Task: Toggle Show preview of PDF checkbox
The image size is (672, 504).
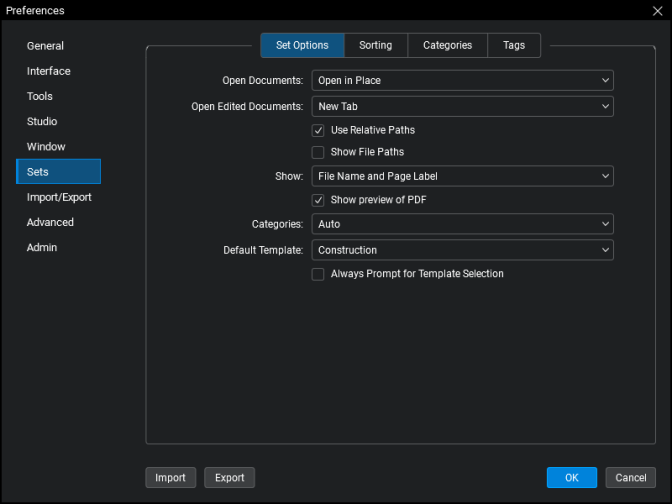Action: click(318, 200)
